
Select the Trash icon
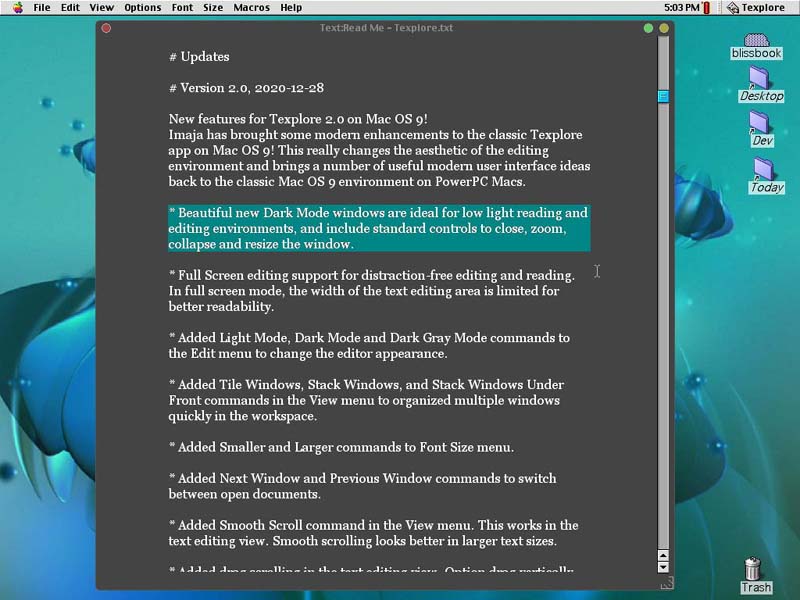coord(755,576)
